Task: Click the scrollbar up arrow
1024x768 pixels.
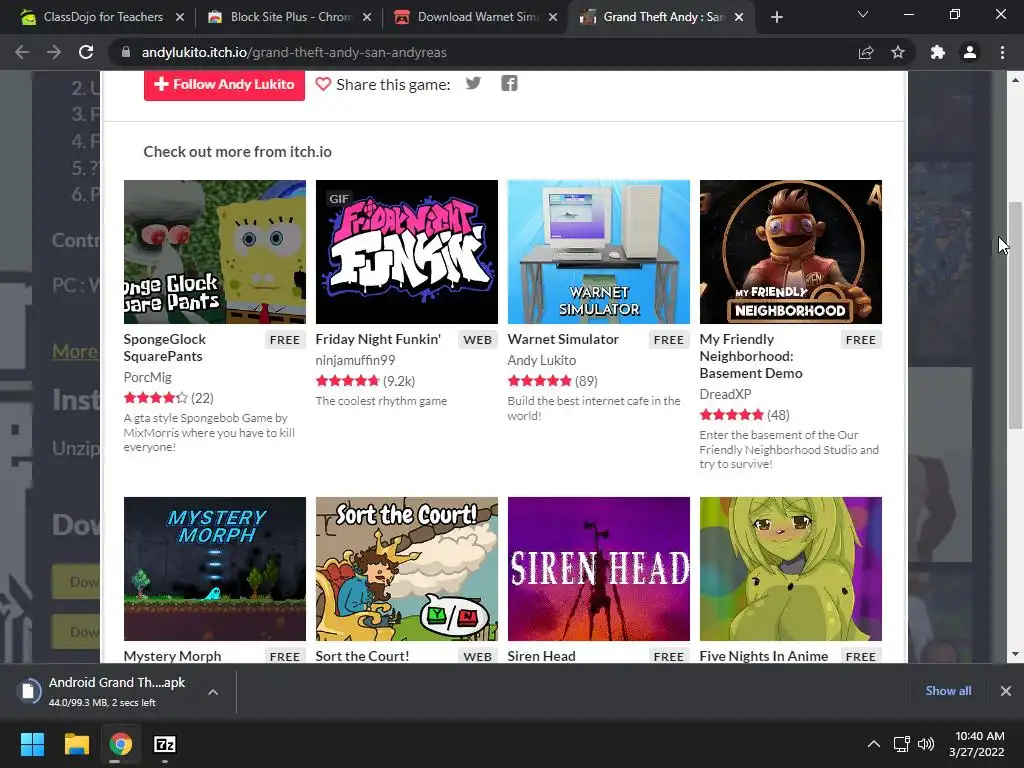Action: pyautogui.click(x=1015, y=80)
